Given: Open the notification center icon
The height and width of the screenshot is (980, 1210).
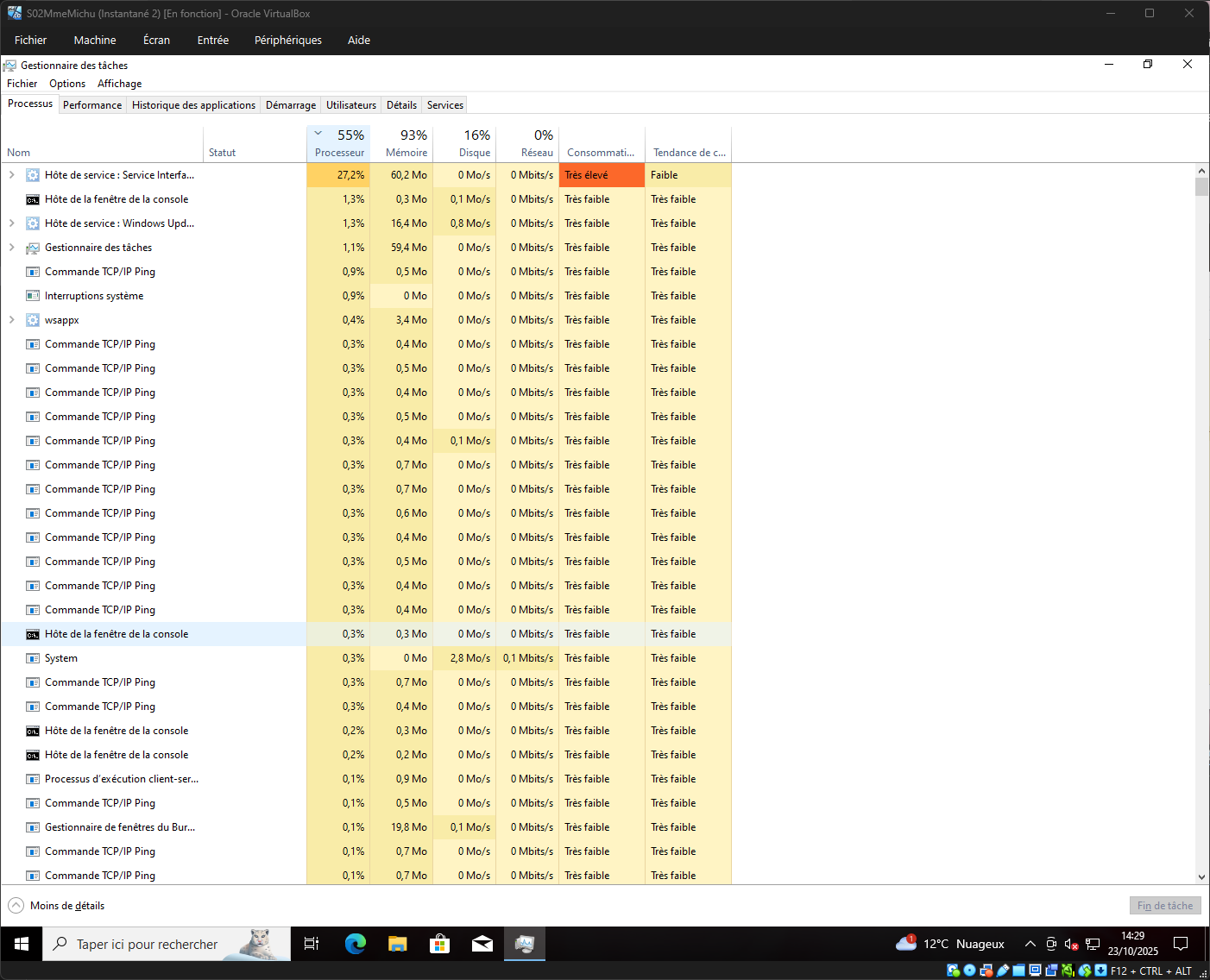Looking at the screenshot, I should pyautogui.click(x=1181, y=944).
